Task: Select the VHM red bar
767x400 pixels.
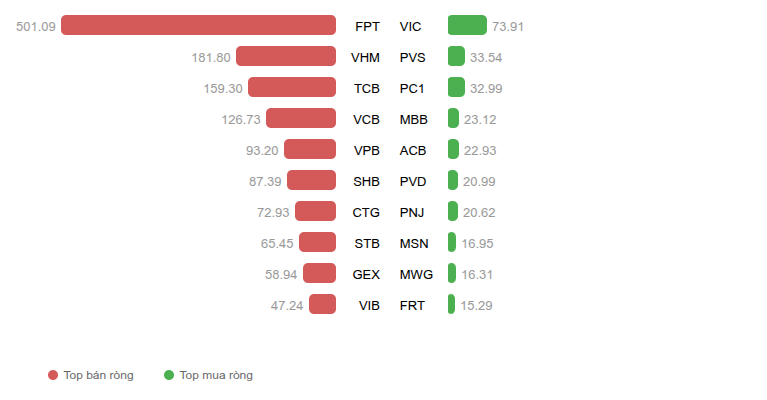Action: (286, 56)
